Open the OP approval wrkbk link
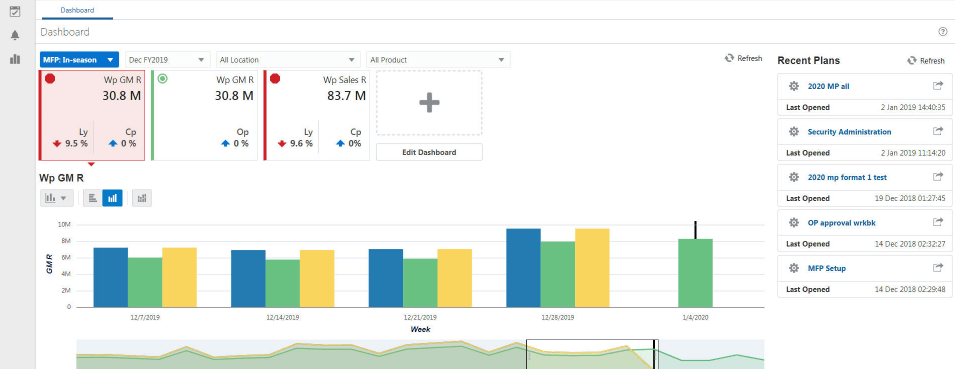 (842, 223)
